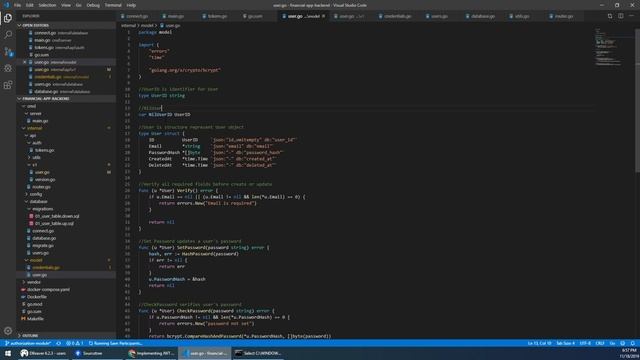Open the Explorer view in activity bar

click(8, 18)
